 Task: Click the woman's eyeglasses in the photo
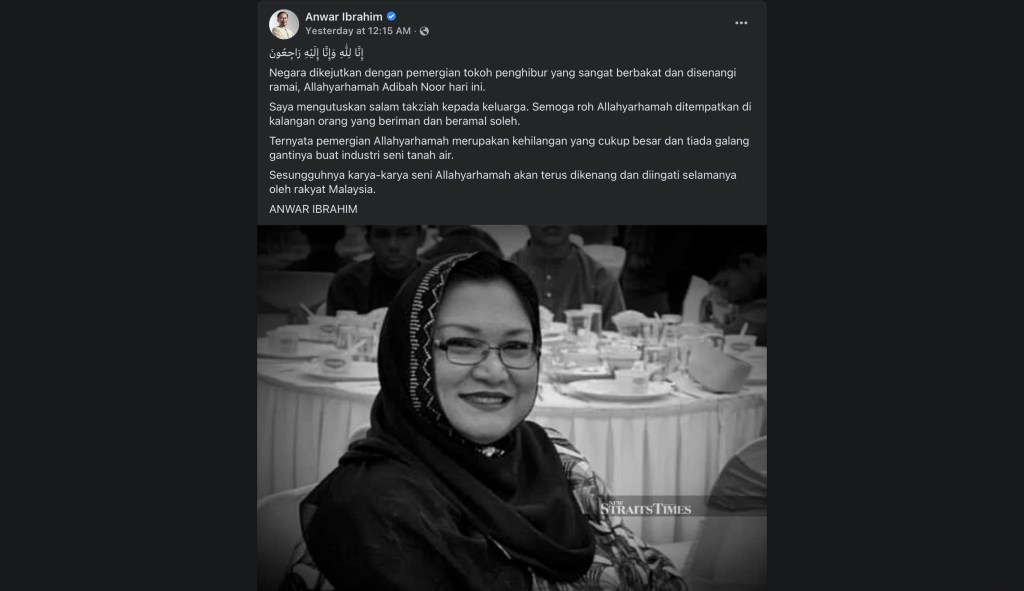click(x=485, y=353)
